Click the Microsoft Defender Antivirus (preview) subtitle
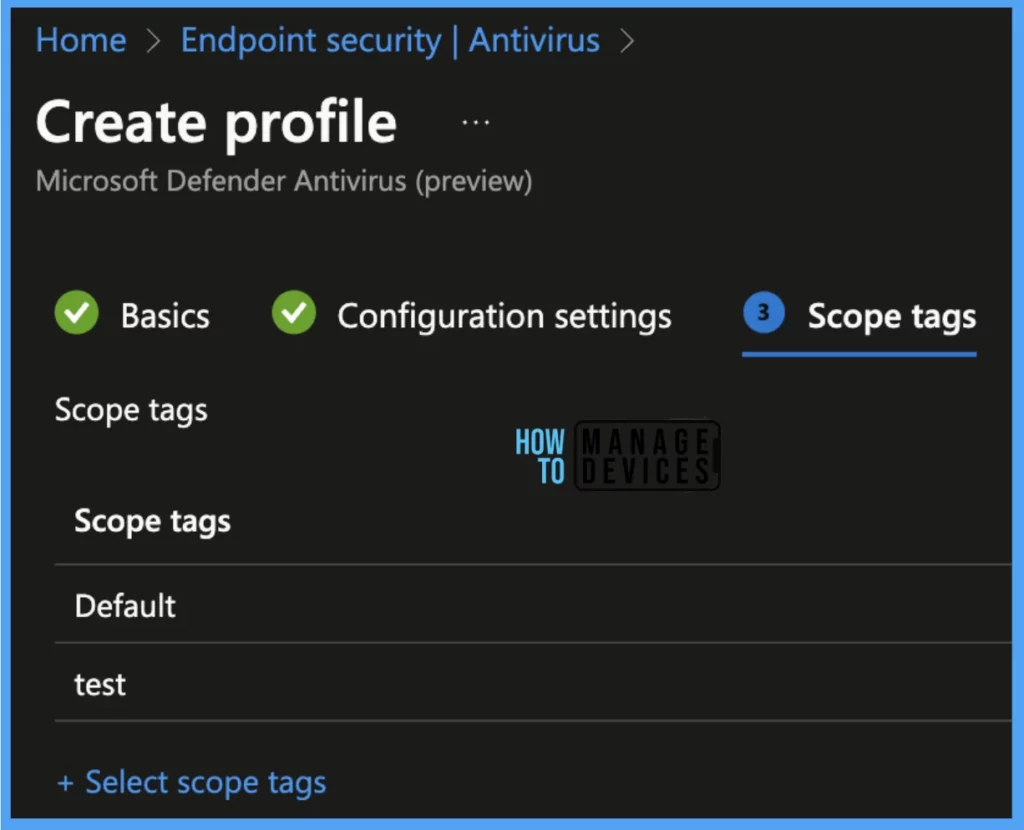Viewport: 1024px width, 830px height. click(284, 182)
